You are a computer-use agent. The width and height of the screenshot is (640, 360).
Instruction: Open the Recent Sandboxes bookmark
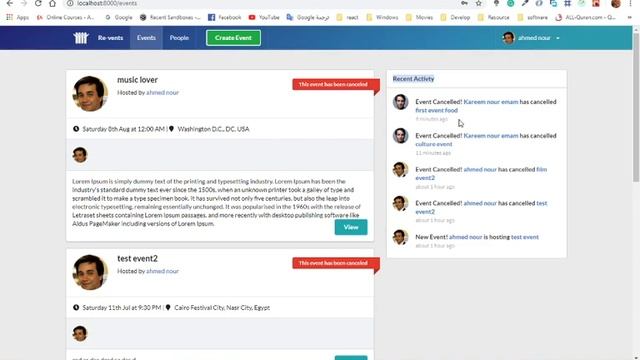coord(170,18)
